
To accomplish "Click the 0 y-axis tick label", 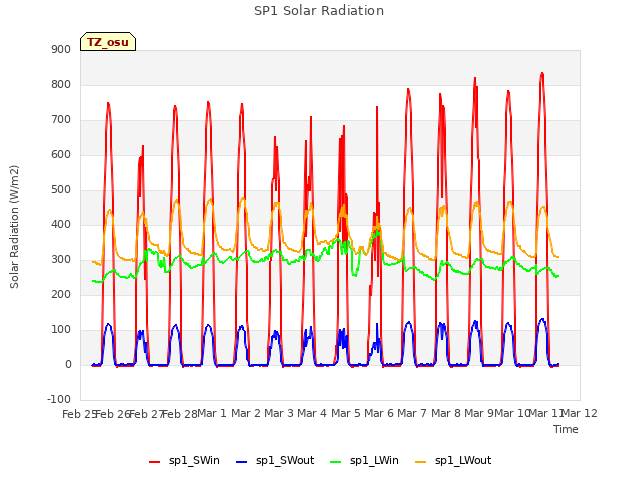I will point(68,364).
